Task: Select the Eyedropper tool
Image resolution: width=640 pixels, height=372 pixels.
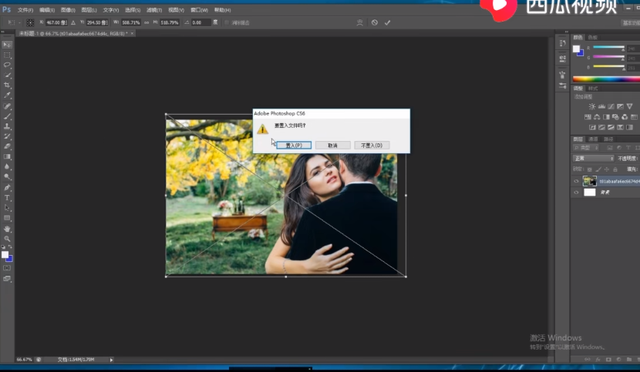Action: 7,96
